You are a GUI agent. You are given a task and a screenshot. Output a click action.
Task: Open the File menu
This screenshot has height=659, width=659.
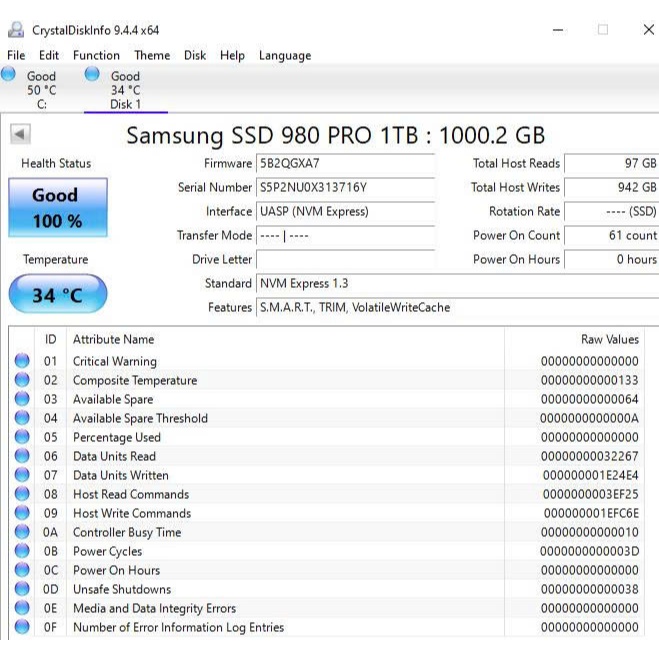tap(16, 55)
